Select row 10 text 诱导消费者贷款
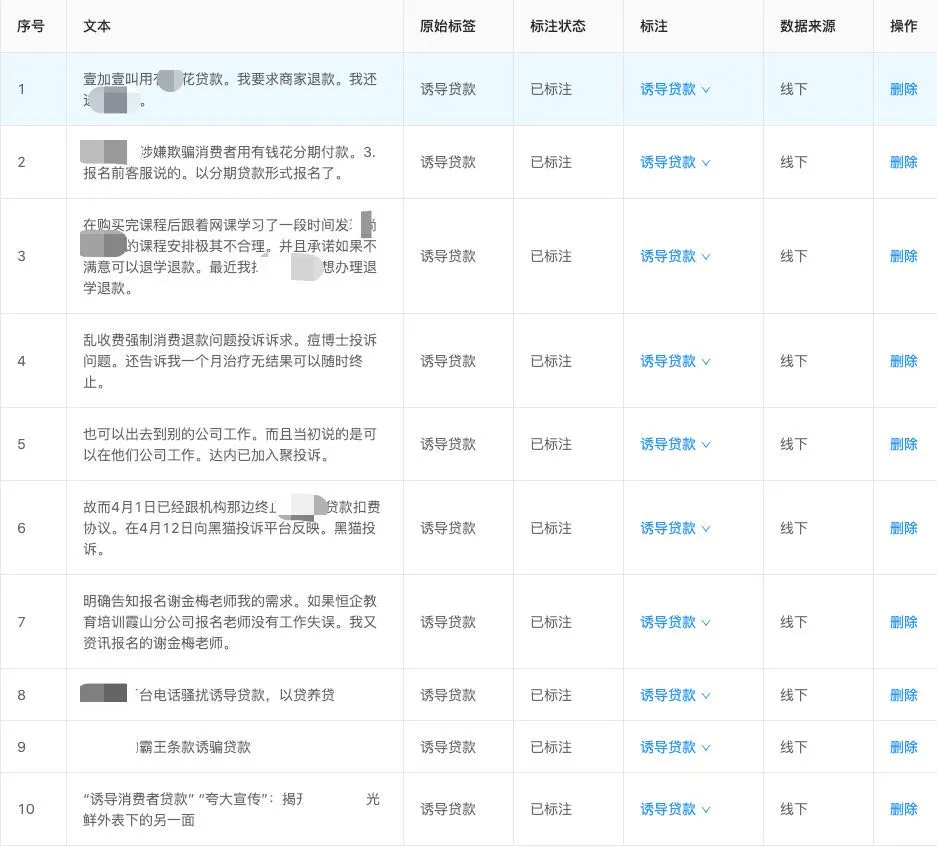This screenshot has width=937, height=847. (231, 809)
